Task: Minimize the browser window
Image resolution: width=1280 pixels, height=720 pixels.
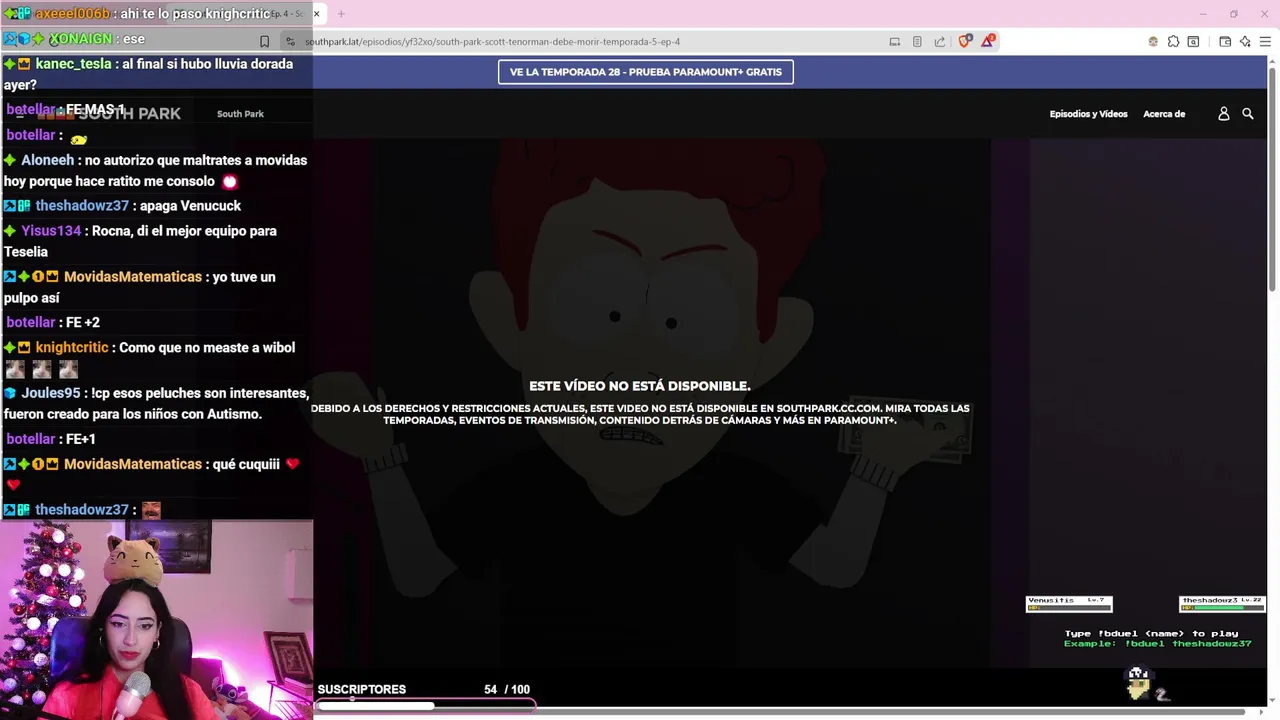Action: (x=1203, y=14)
